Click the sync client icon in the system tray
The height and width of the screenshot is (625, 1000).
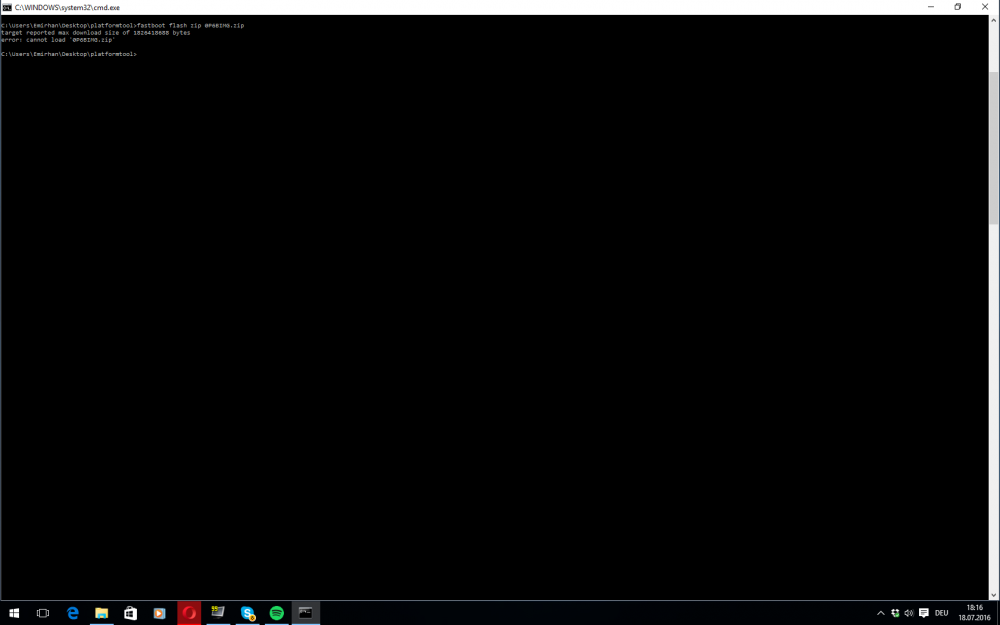tap(893, 612)
